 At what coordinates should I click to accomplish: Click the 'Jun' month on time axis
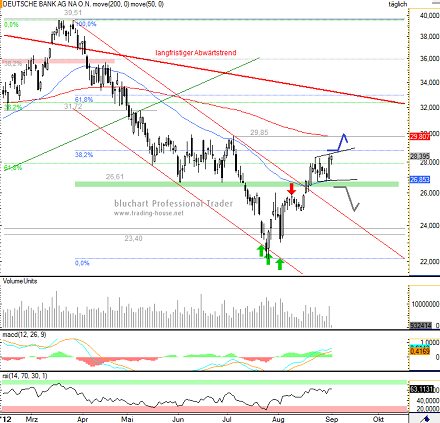pos(178,419)
